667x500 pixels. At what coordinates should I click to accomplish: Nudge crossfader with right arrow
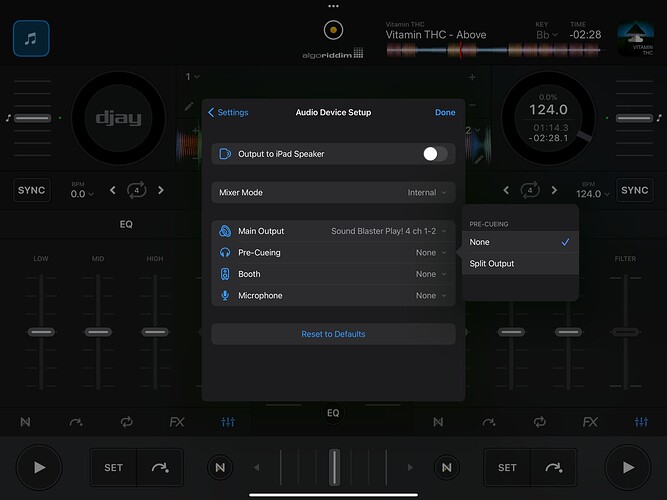[x=410, y=468]
